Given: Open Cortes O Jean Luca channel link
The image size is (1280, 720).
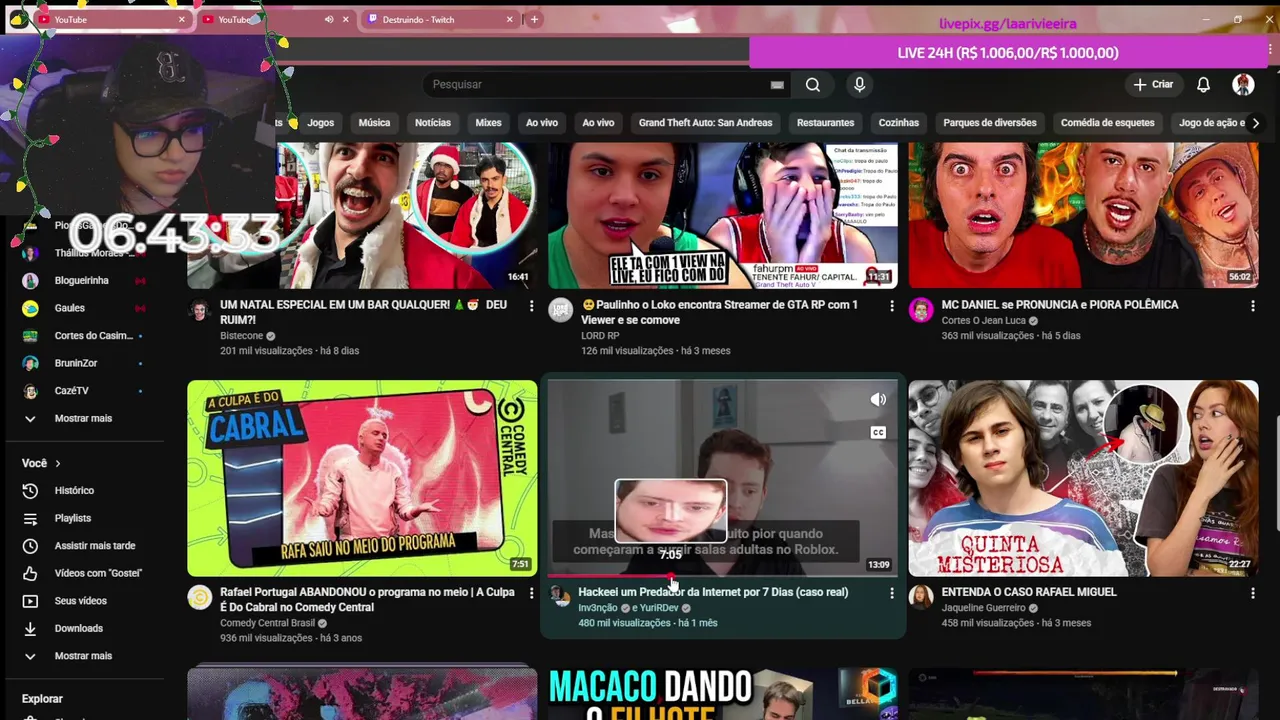Looking at the screenshot, I should (x=983, y=321).
